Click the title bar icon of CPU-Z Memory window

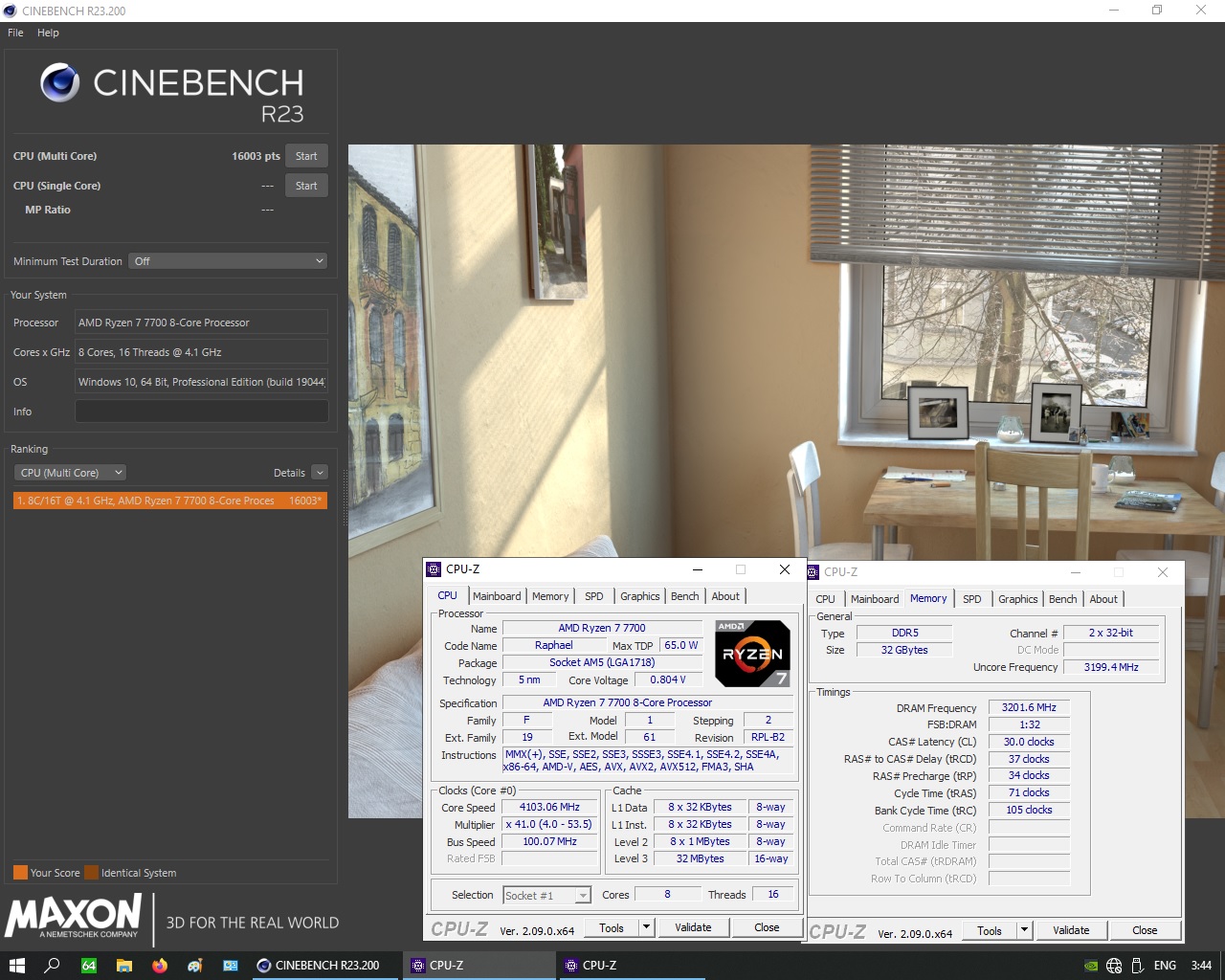click(x=813, y=572)
